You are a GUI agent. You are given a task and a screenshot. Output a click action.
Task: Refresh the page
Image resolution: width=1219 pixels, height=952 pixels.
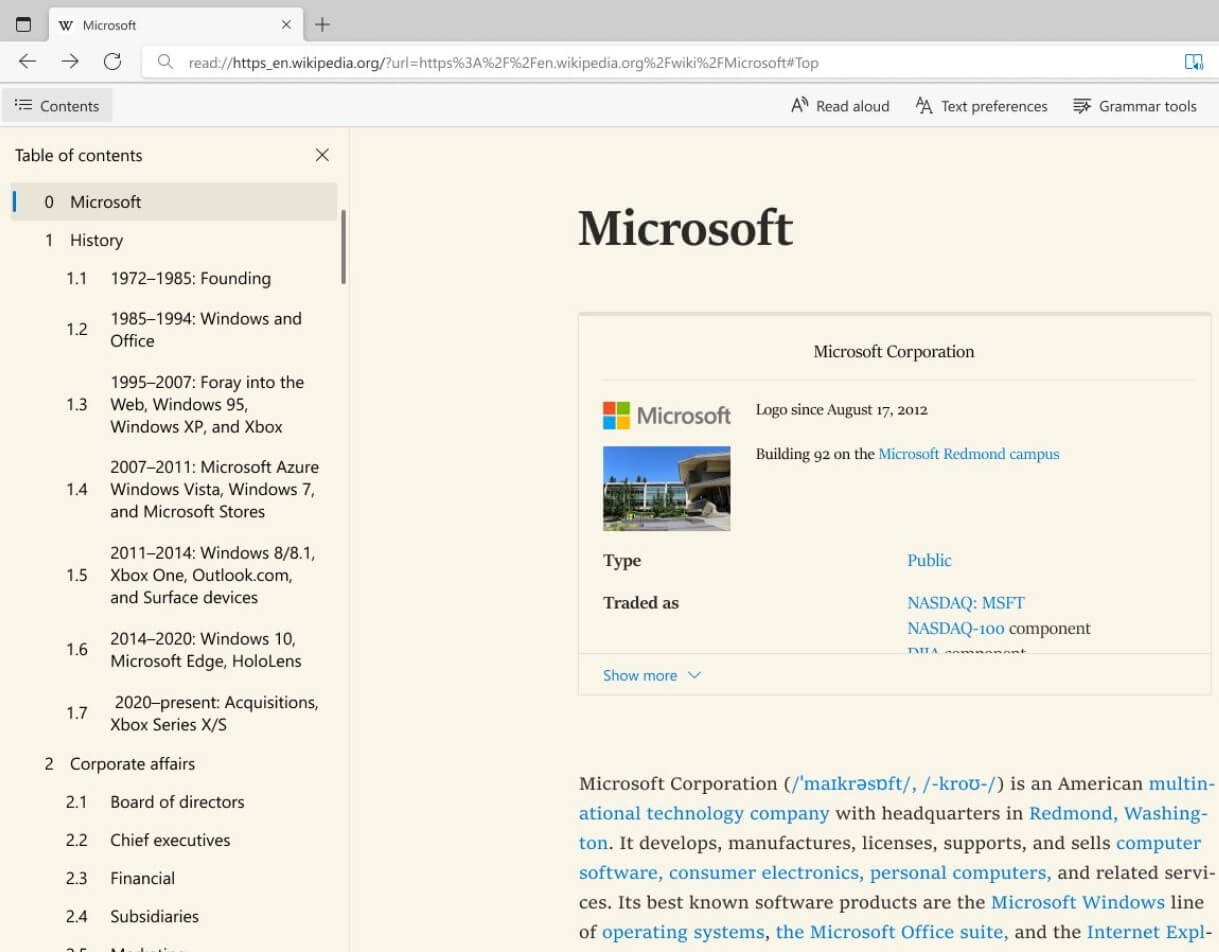pyautogui.click(x=113, y=62)
